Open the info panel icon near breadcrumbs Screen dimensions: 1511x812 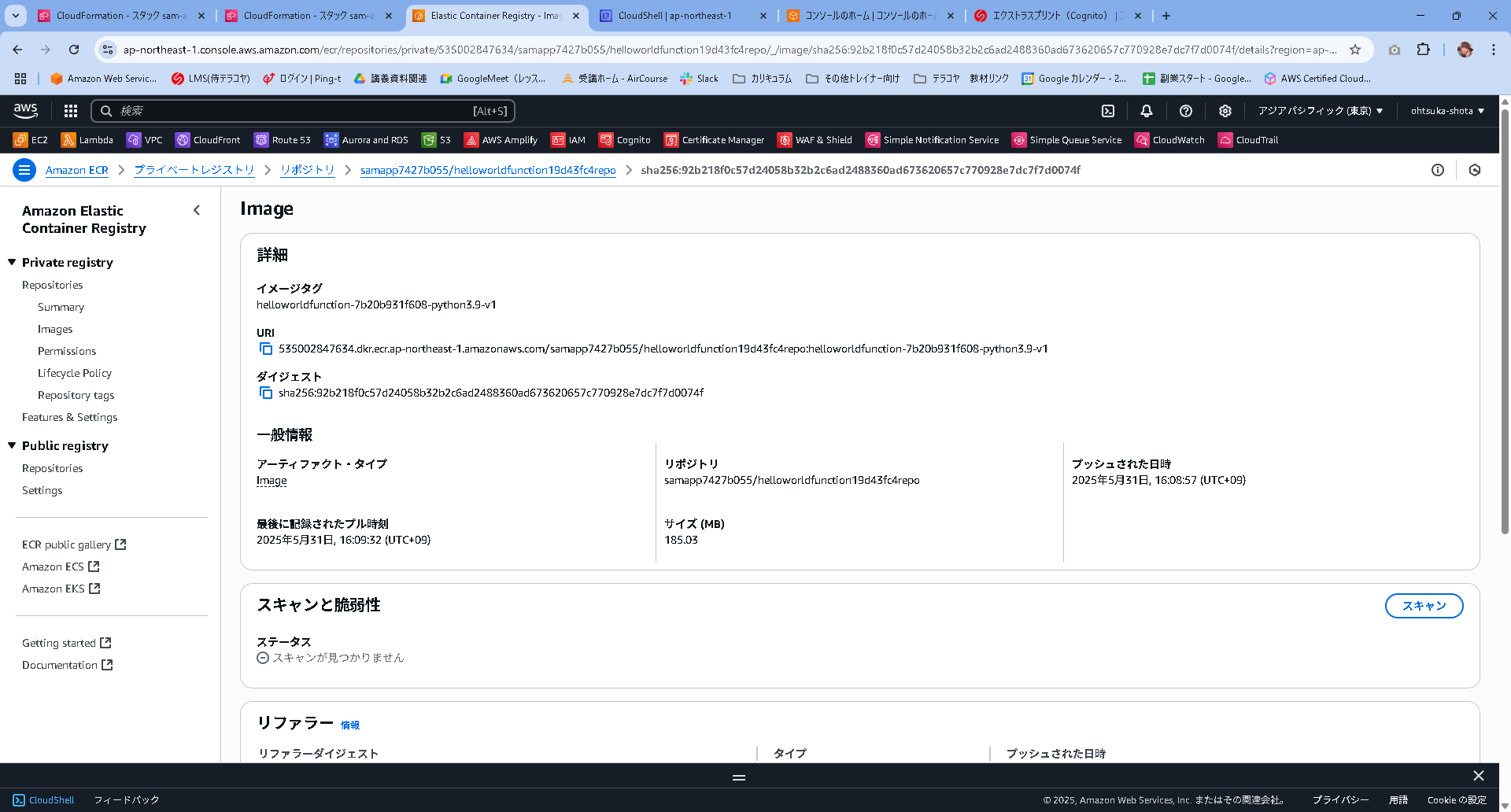pos(1438,170)
